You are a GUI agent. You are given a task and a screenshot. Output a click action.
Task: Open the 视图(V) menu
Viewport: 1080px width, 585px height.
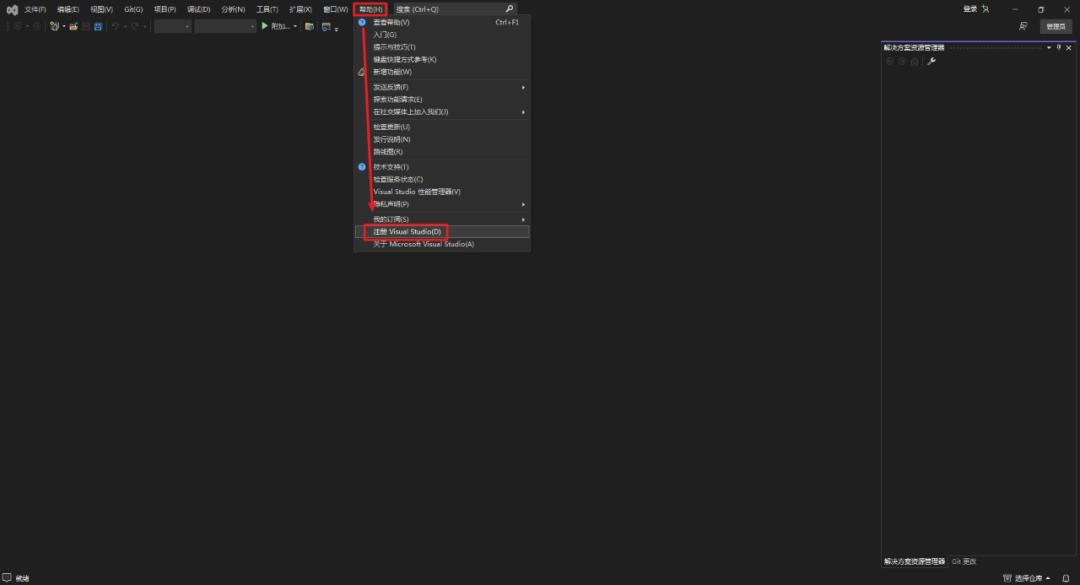click(101, 10)
